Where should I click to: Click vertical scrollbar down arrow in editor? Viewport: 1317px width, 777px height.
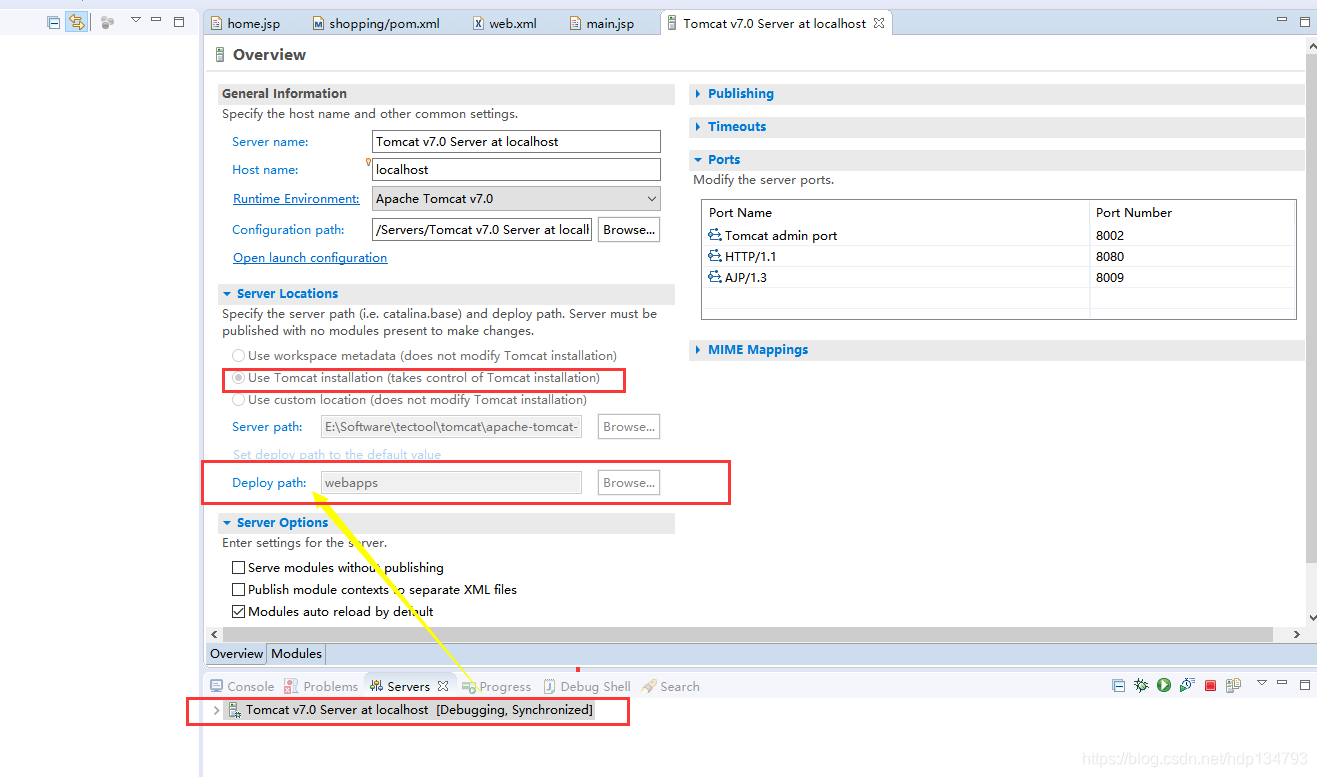click(1311, 619)
